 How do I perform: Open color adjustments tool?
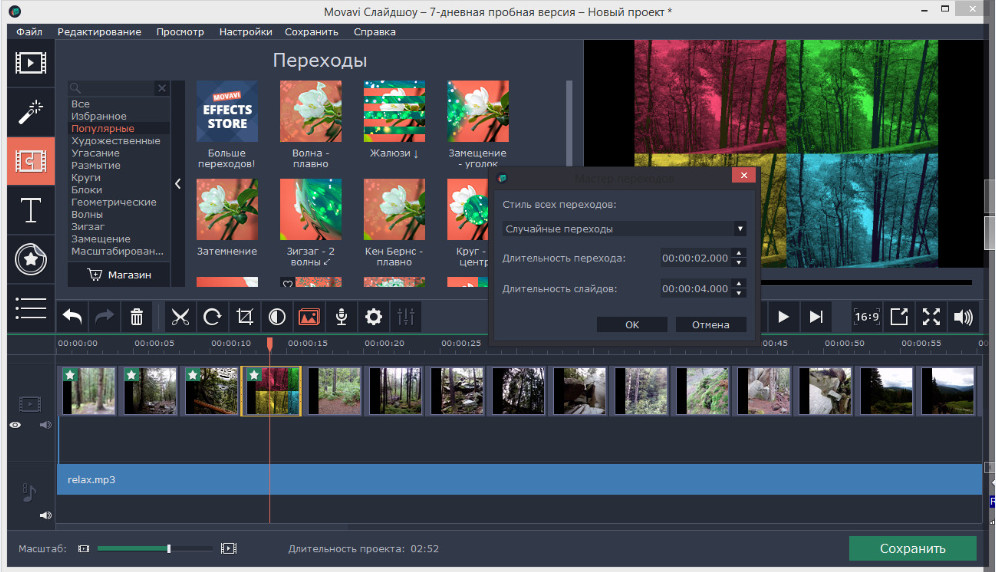(x=277, y=317)
